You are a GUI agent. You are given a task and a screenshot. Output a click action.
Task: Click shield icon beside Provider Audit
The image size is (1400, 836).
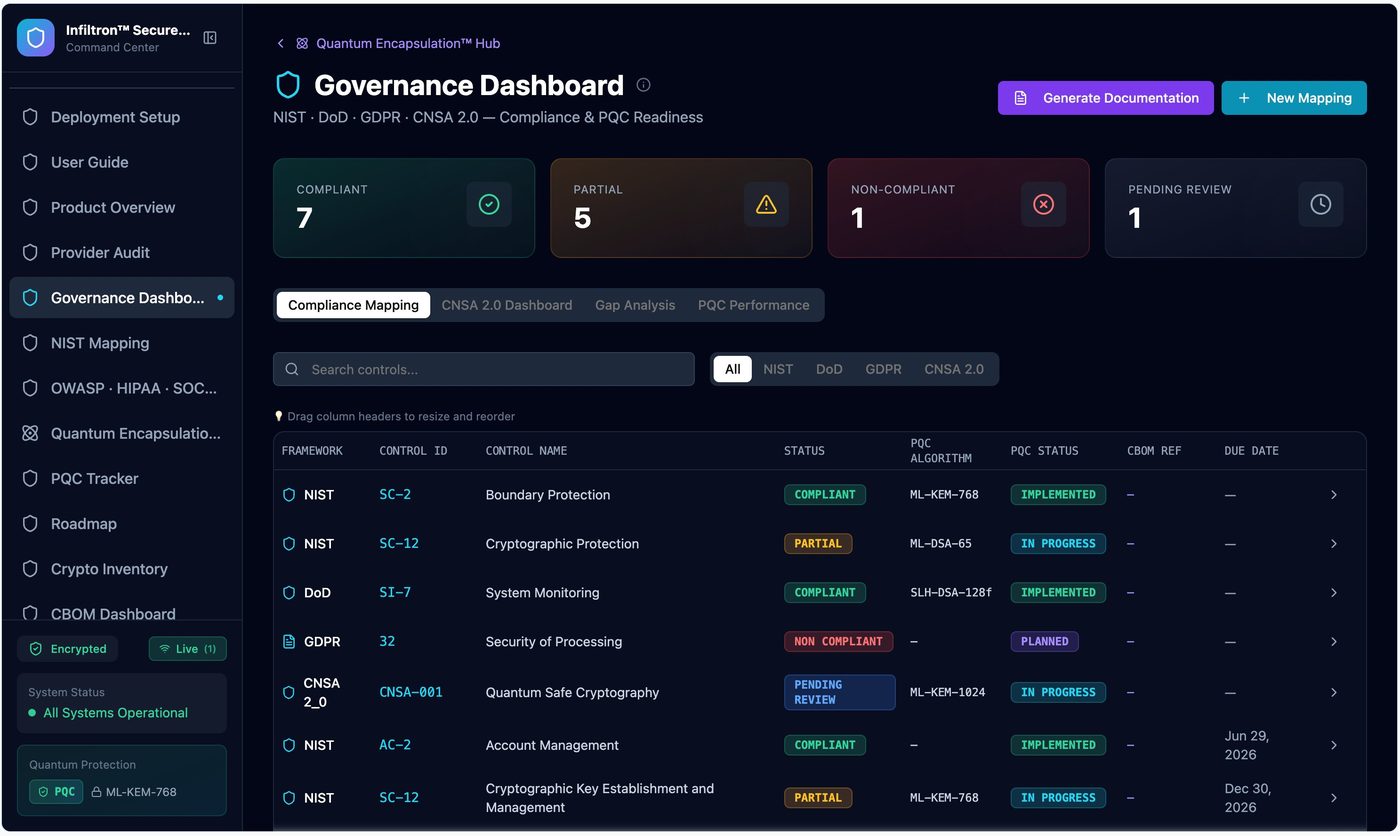point(30,253)
